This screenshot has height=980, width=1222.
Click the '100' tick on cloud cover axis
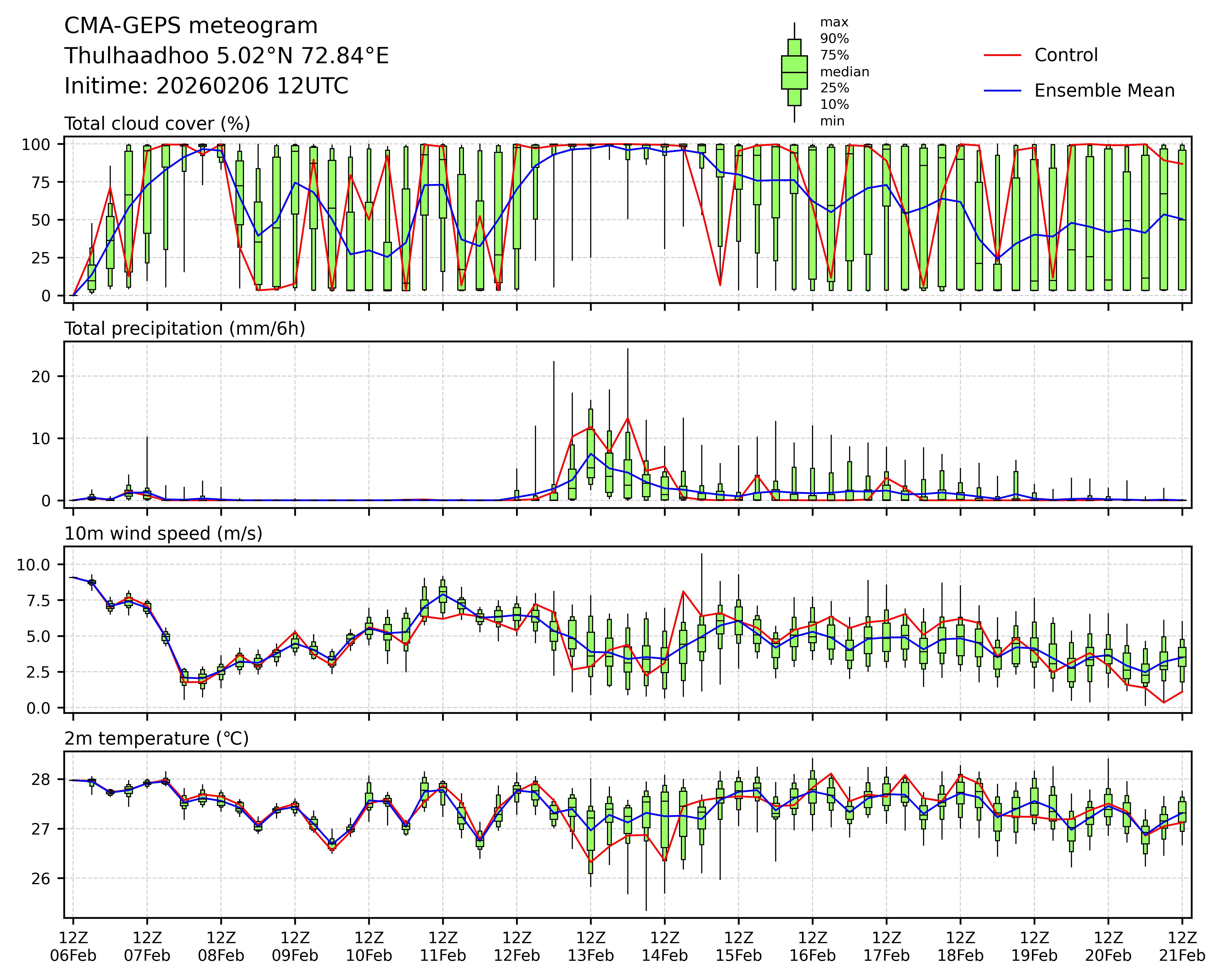click(x=36, y=145)
